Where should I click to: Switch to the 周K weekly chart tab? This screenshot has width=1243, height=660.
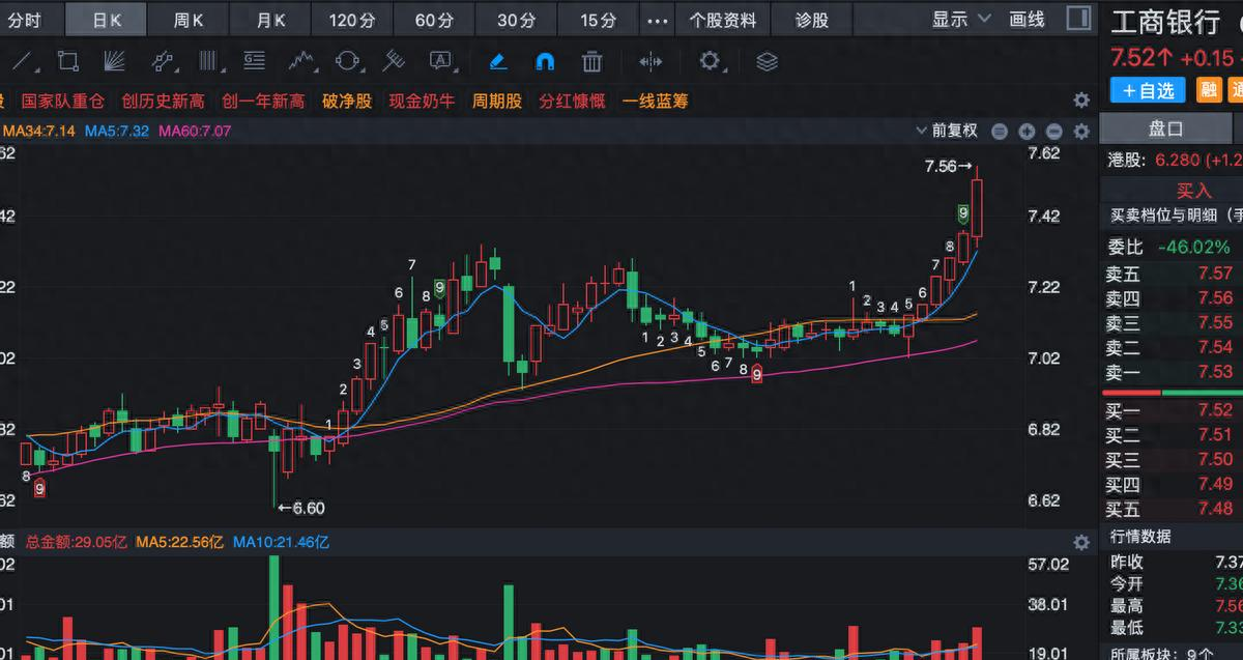tap(187, 18)
